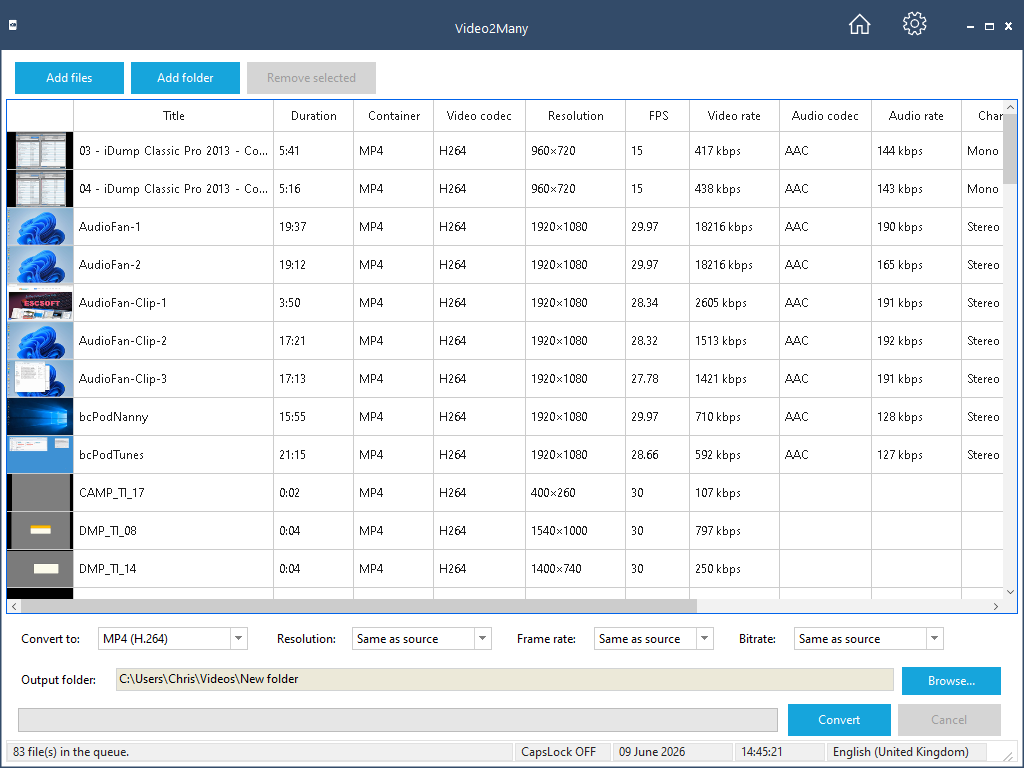Click the Add files button
Screen dimensions: 1024x768
69,78
